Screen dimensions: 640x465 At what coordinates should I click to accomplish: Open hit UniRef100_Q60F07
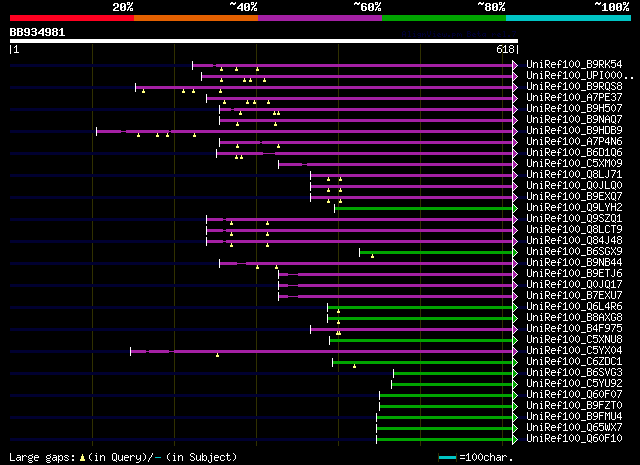pos(574,395)
